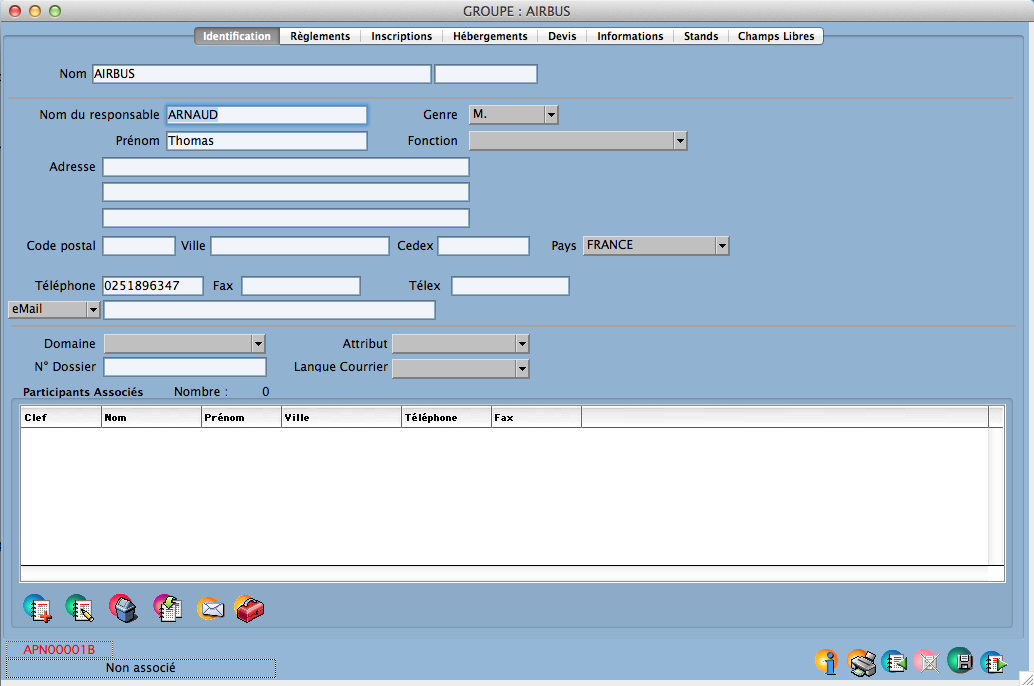The width and height of the screenshot is (1034, 686).
Task: Go to the previous record
Action: click(894, 662)
